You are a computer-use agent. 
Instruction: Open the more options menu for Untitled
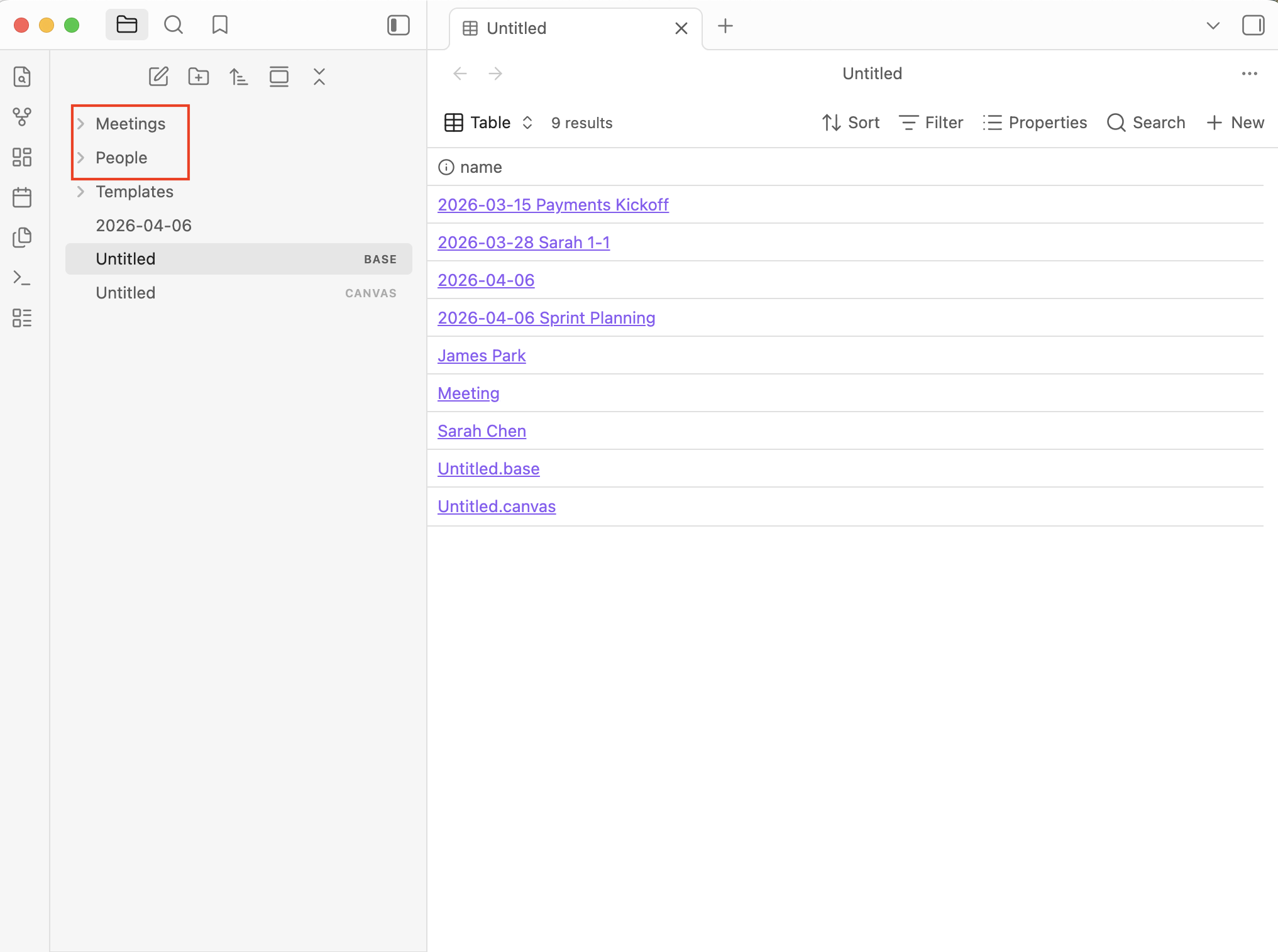[x=1249, y=74]
